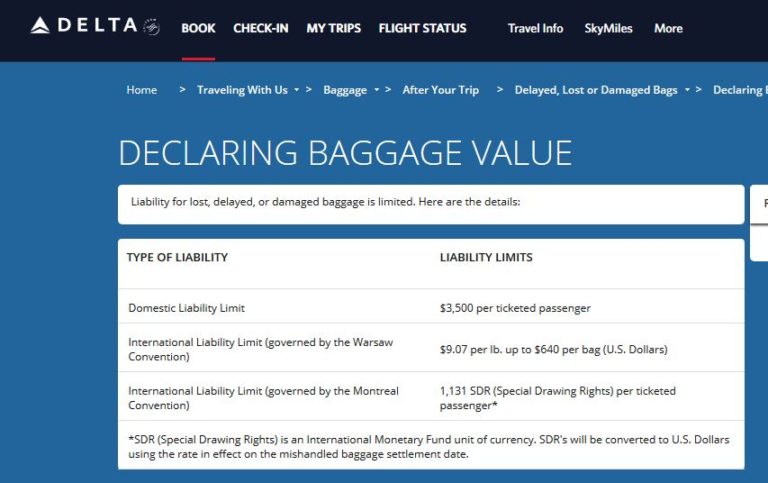The image size is (768, 483).
Task: Expand the More menu
Action: pyautogui.click(x=668, y=28)
